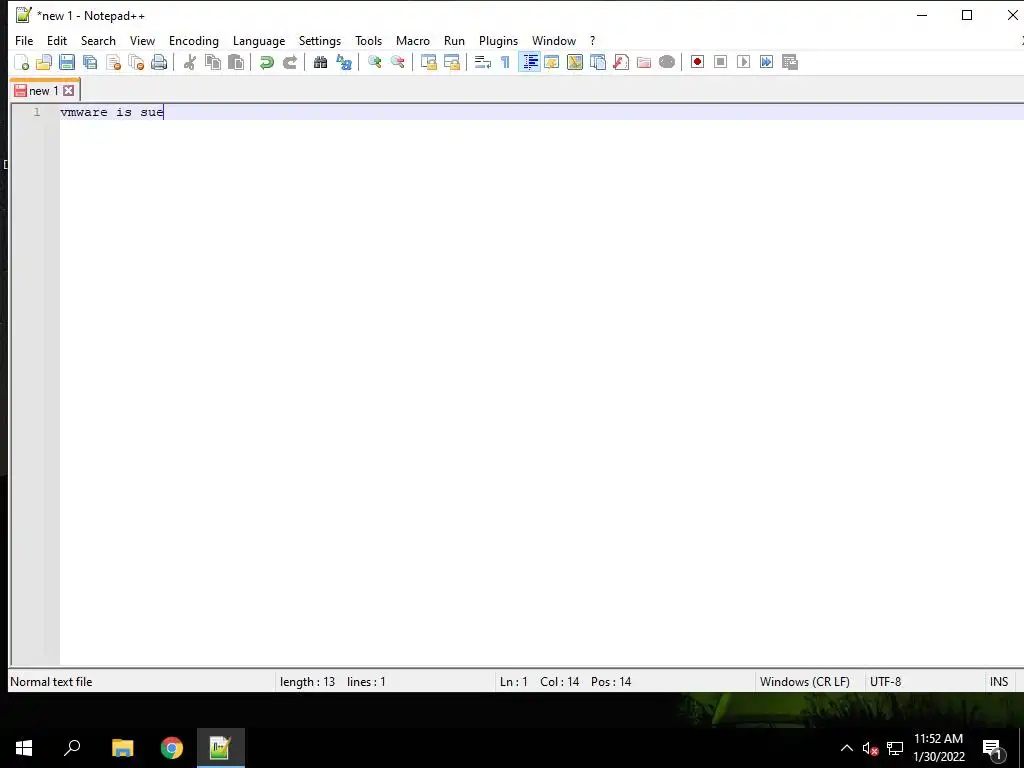This screenshot has width=1024, height=768.
Task: Click 'length : 13' status entry
Action: pyautogui.click(x=308, y=682)
